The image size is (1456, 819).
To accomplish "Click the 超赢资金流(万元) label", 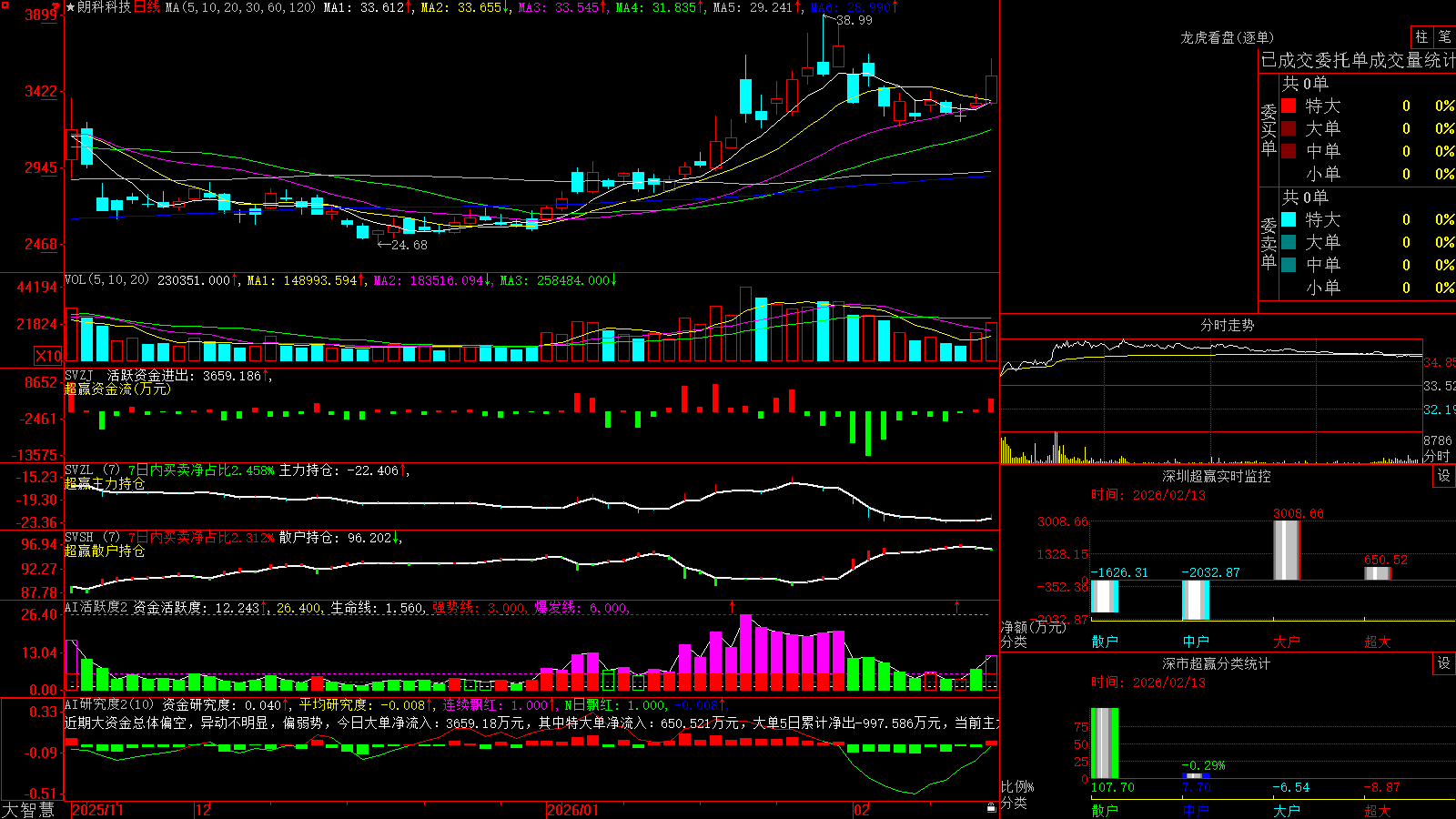I will (x=117, y=389).
